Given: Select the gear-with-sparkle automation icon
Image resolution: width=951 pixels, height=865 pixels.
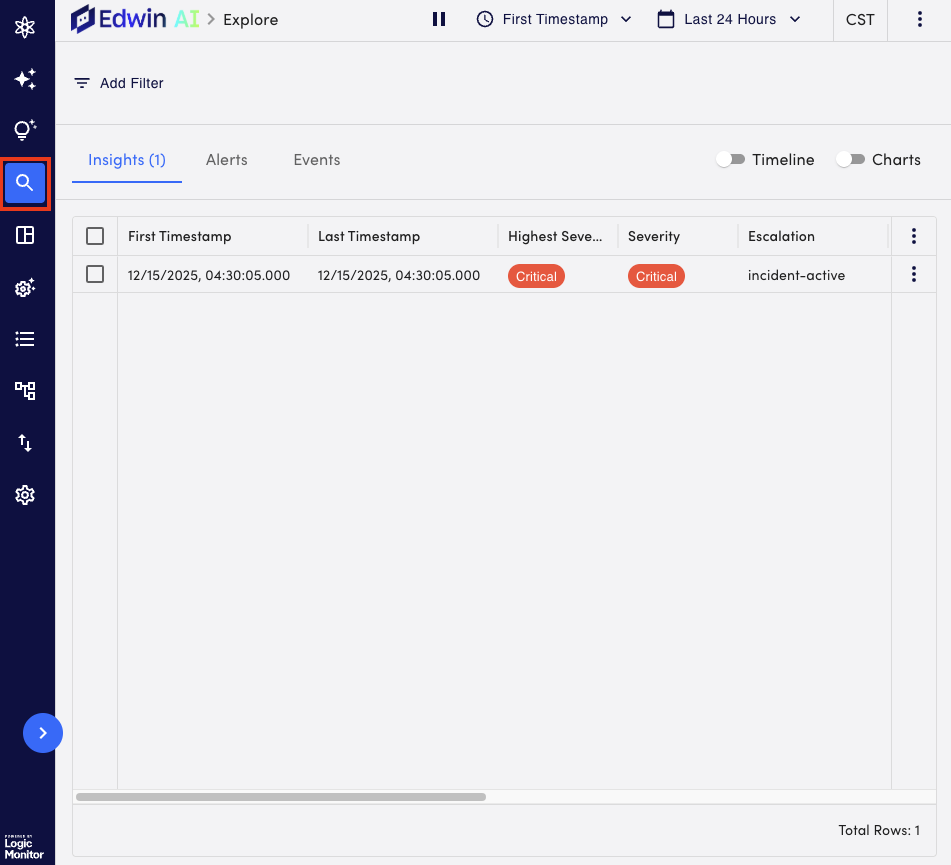Looking at the screenshot, I should tap(25, 287).
